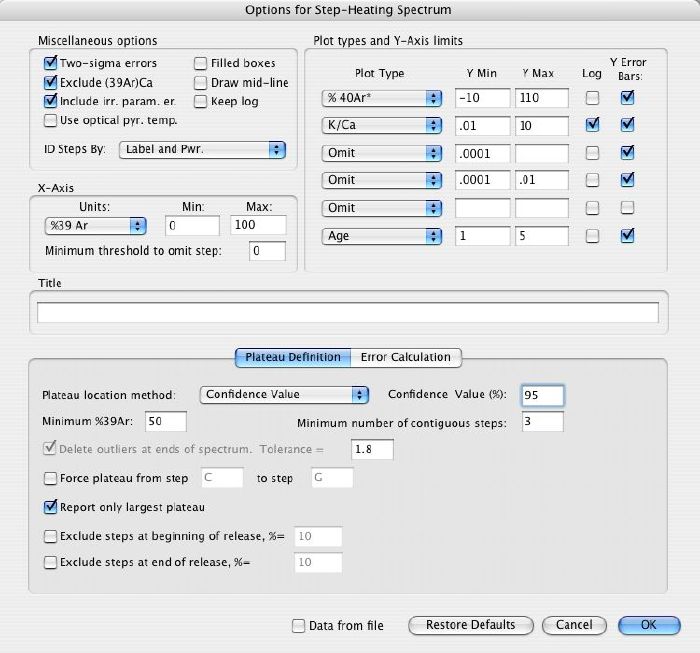700x653 pixels.
Task: Click the Cancel button
Action: (x=574, y=625)
